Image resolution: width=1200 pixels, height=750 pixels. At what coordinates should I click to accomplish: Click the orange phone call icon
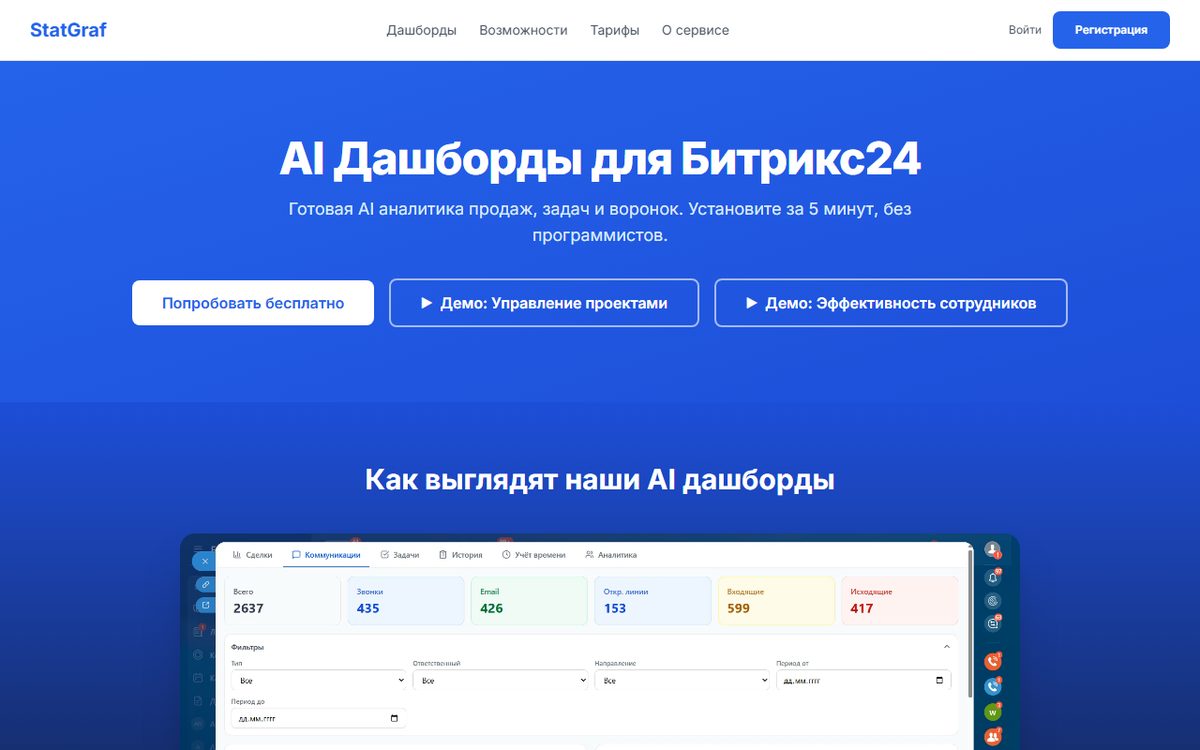click(992, 661)
